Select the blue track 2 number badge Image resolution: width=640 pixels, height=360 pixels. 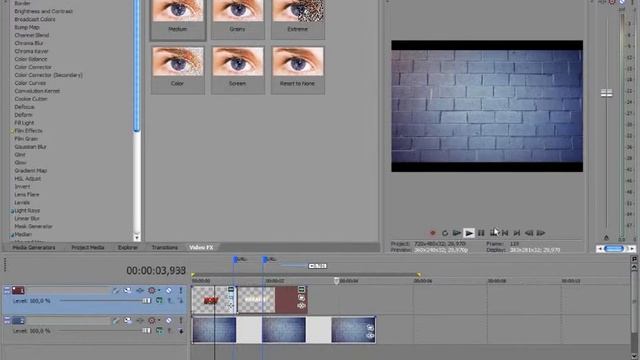tap(18, 320)
